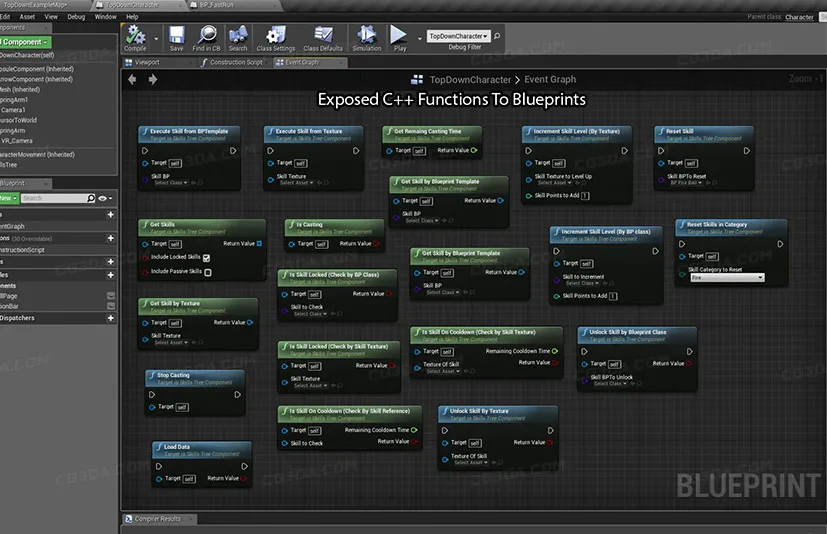Open the Debug menu
This screenshot has height=534, width=827.
click(x=76, y=17)
